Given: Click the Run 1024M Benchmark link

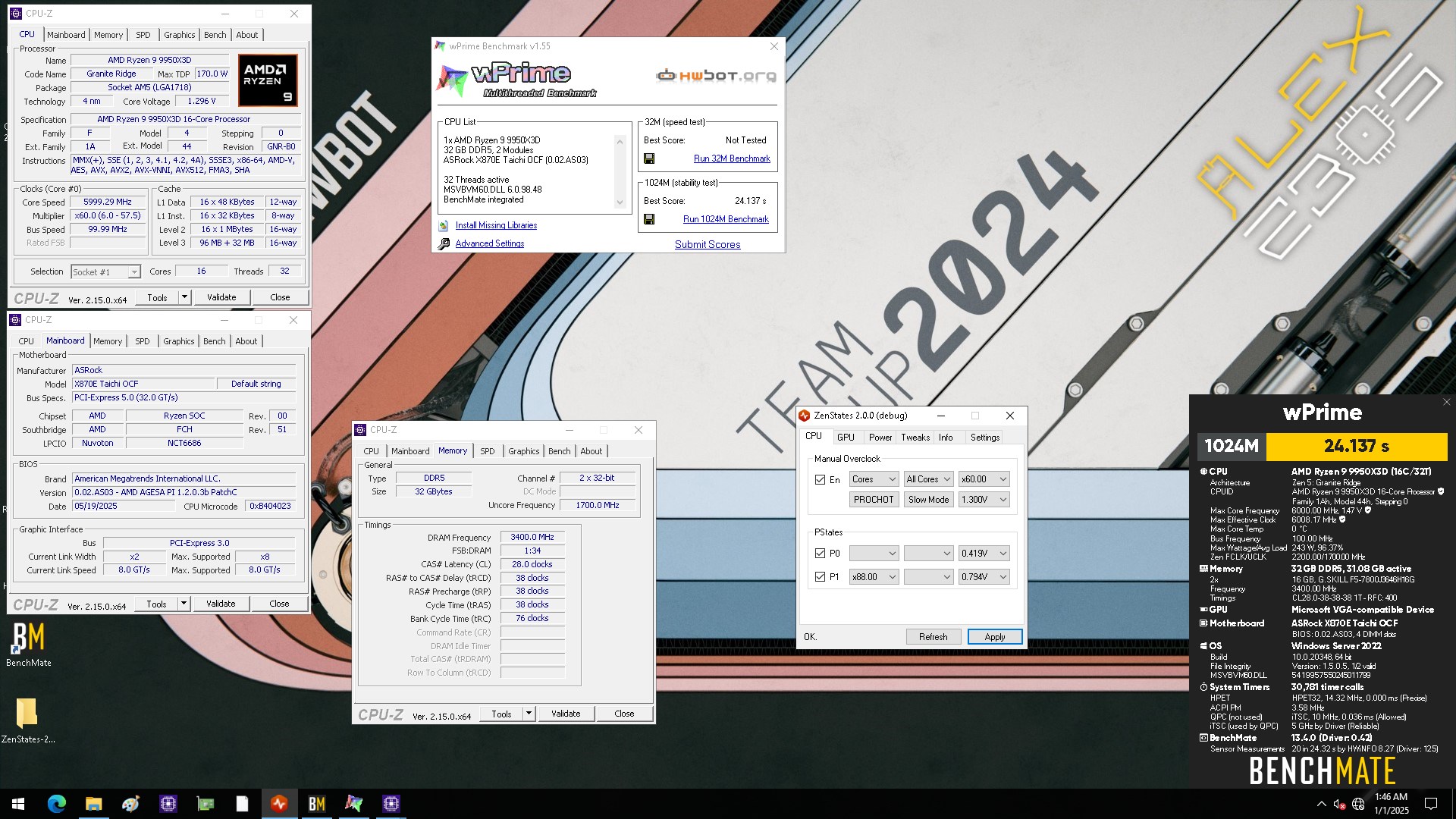Looking at the screenshot, I should point(726,219).
